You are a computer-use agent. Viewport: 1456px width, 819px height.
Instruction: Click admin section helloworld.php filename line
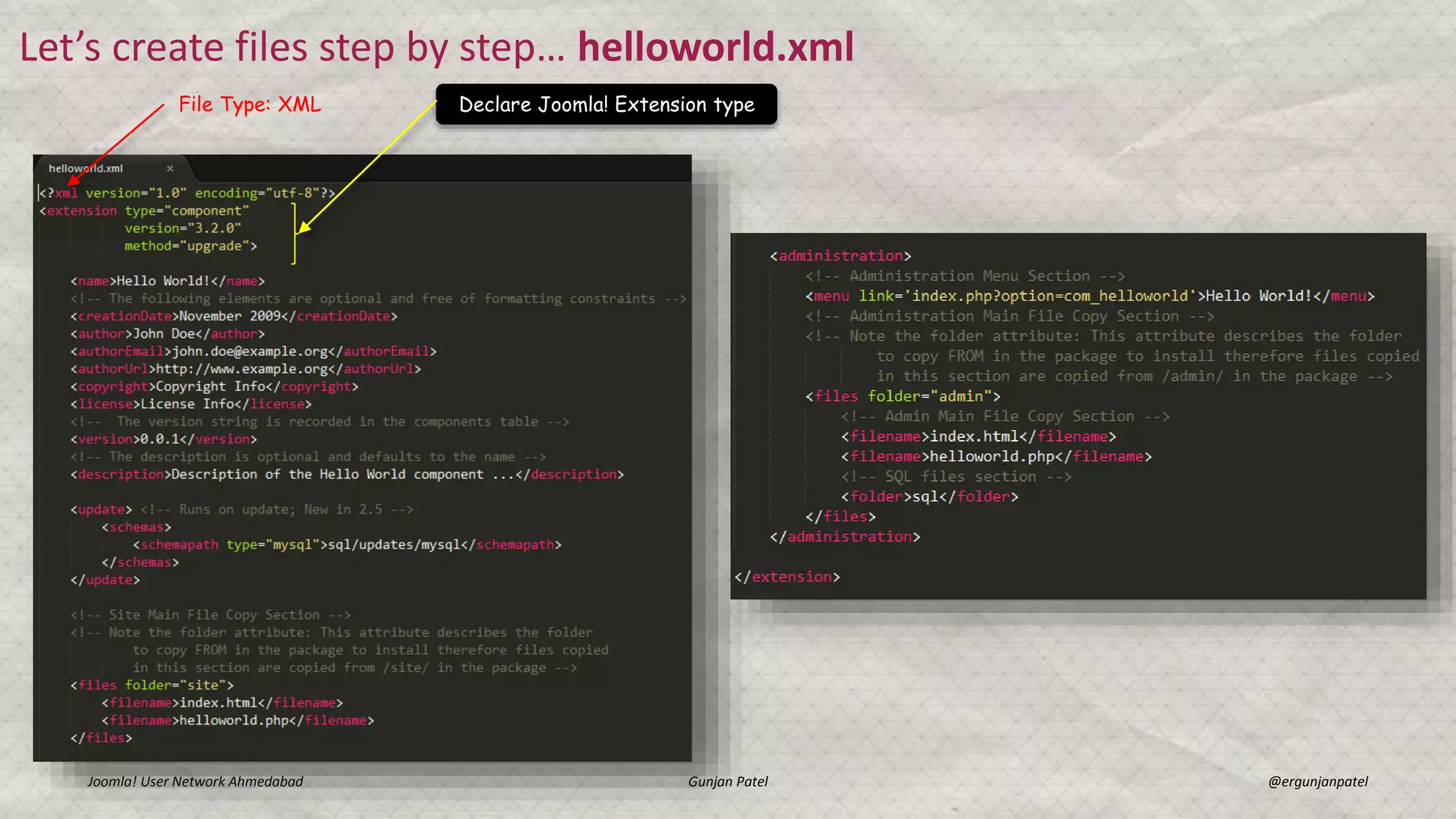[997, 456]
